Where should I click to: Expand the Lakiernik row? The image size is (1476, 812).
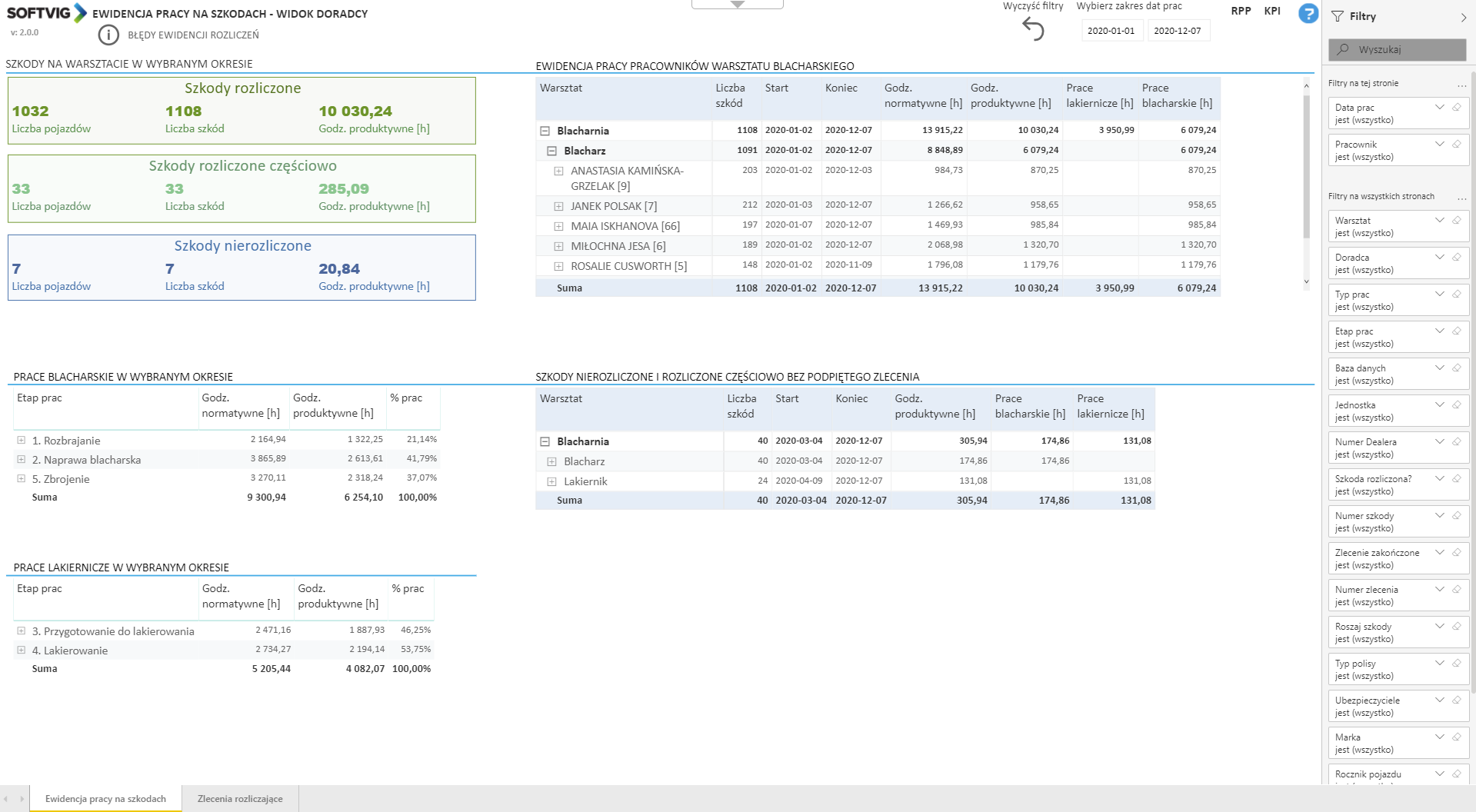point(551,481)
